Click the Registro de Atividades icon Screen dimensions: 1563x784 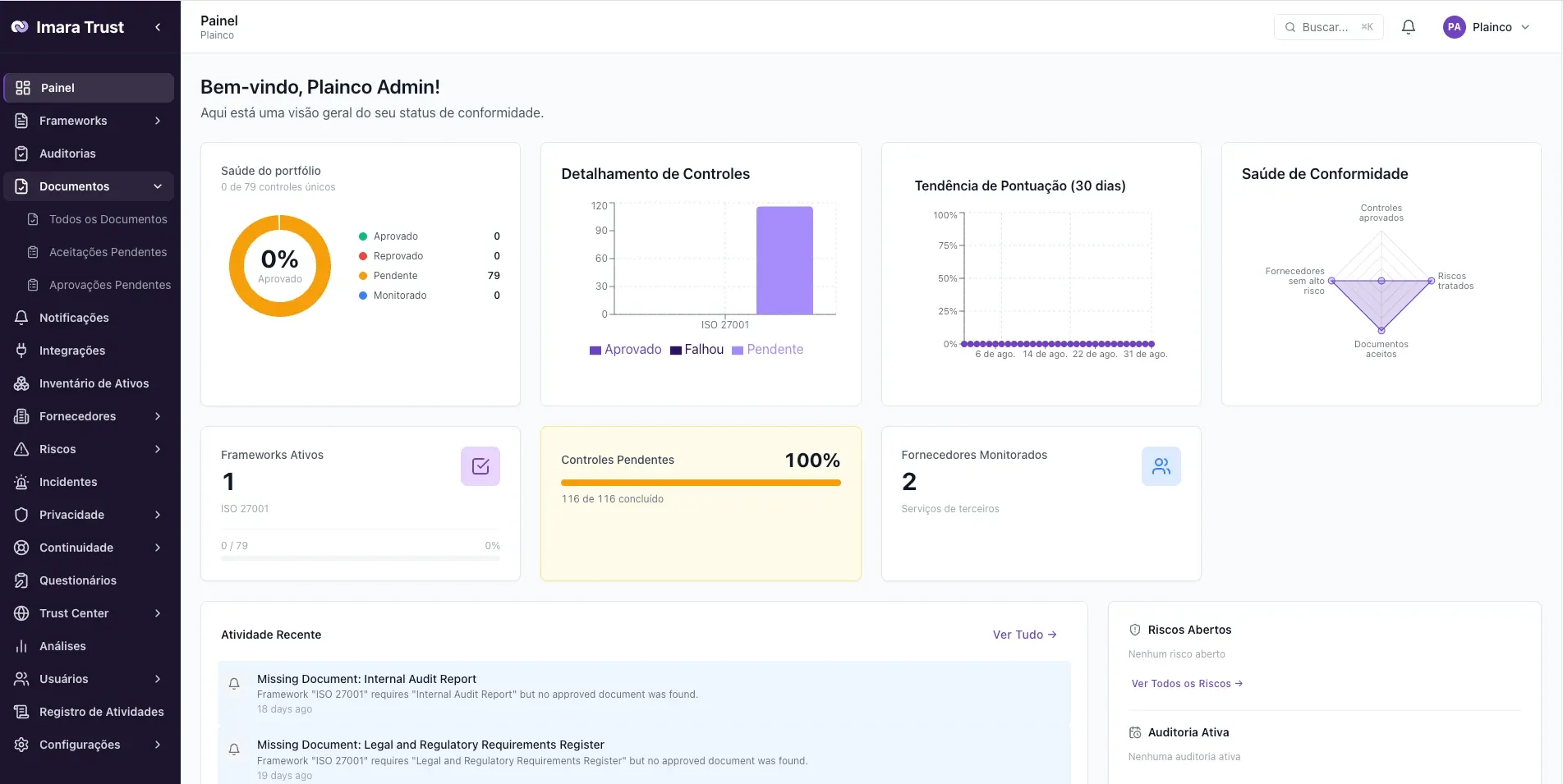click(x=22, y=712)
